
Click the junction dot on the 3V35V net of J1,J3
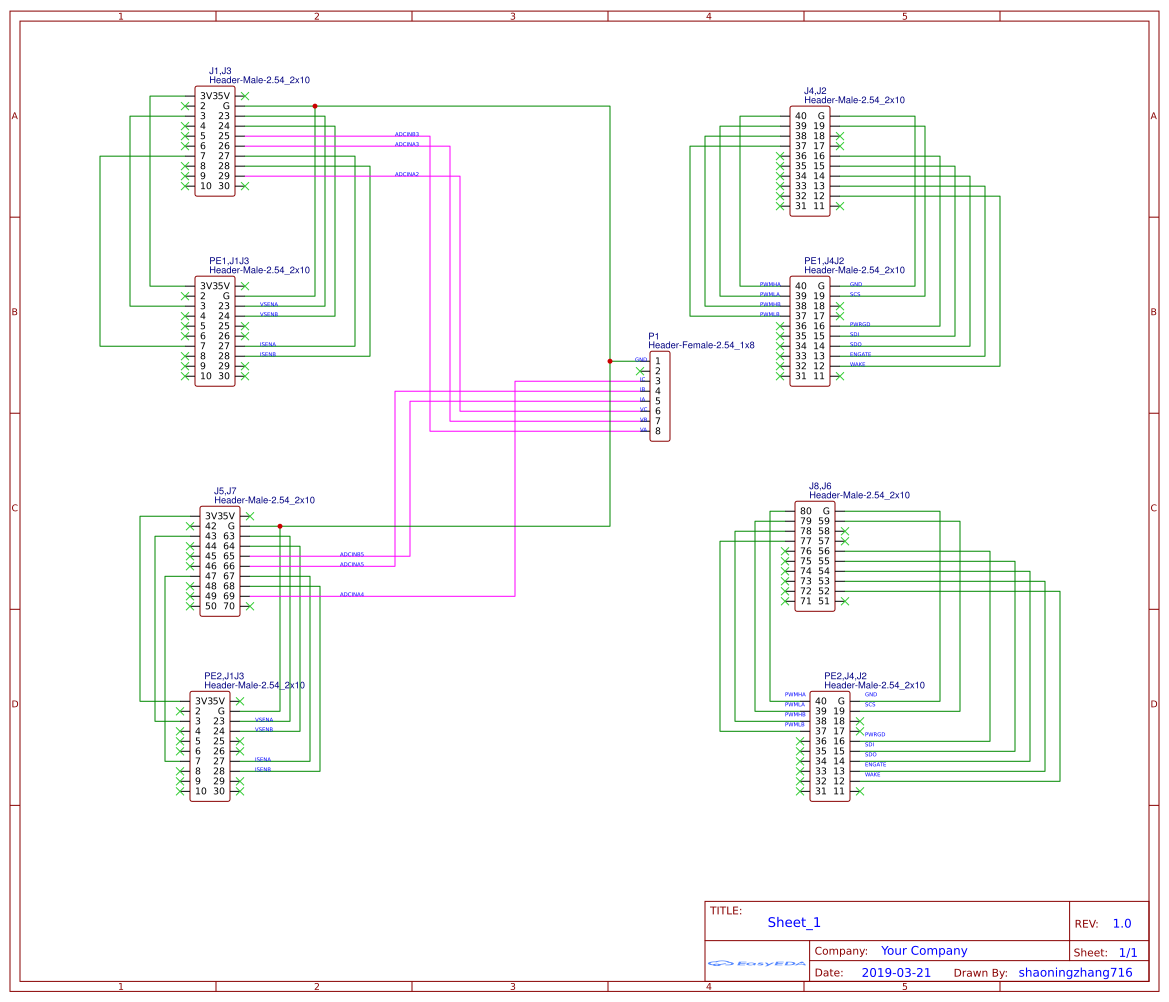tap(316, 104)
